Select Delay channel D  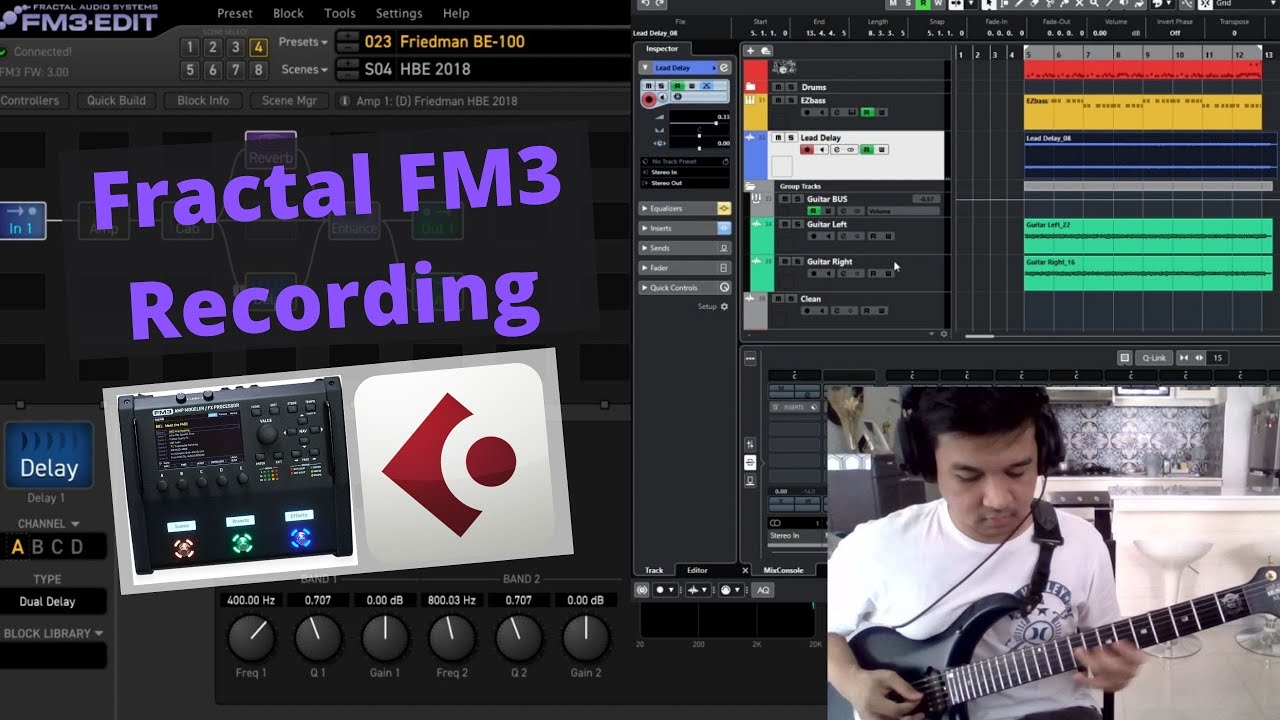(77, 547)
